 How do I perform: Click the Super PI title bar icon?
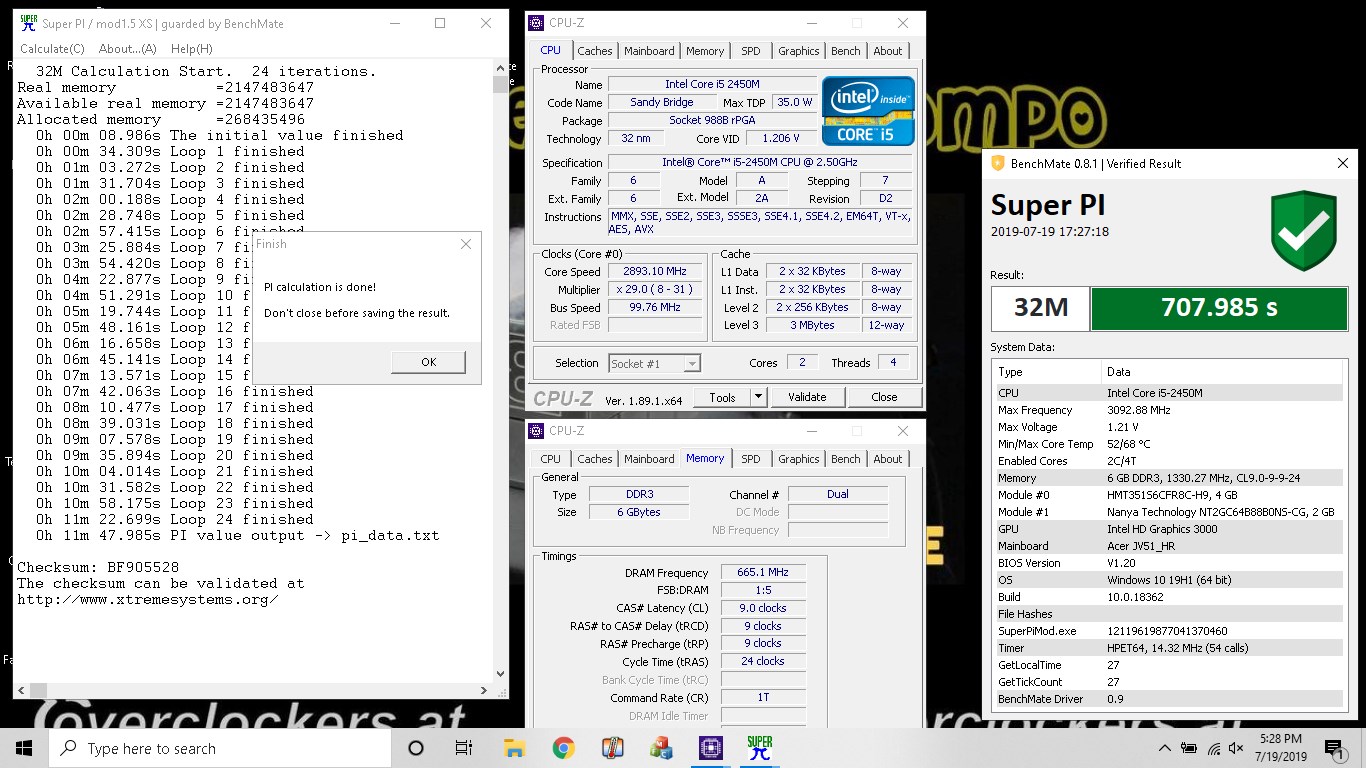[x=29, y=23]
